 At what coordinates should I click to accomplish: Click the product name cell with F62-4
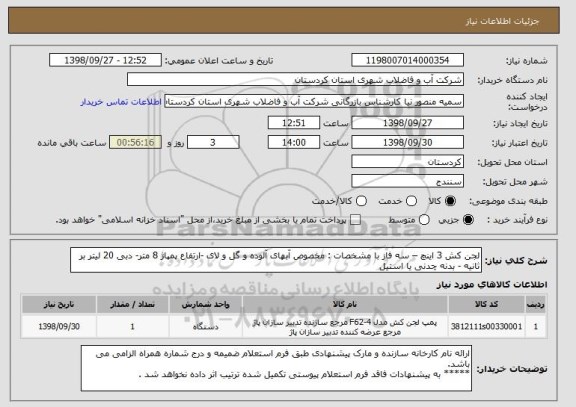click(345, 327)
